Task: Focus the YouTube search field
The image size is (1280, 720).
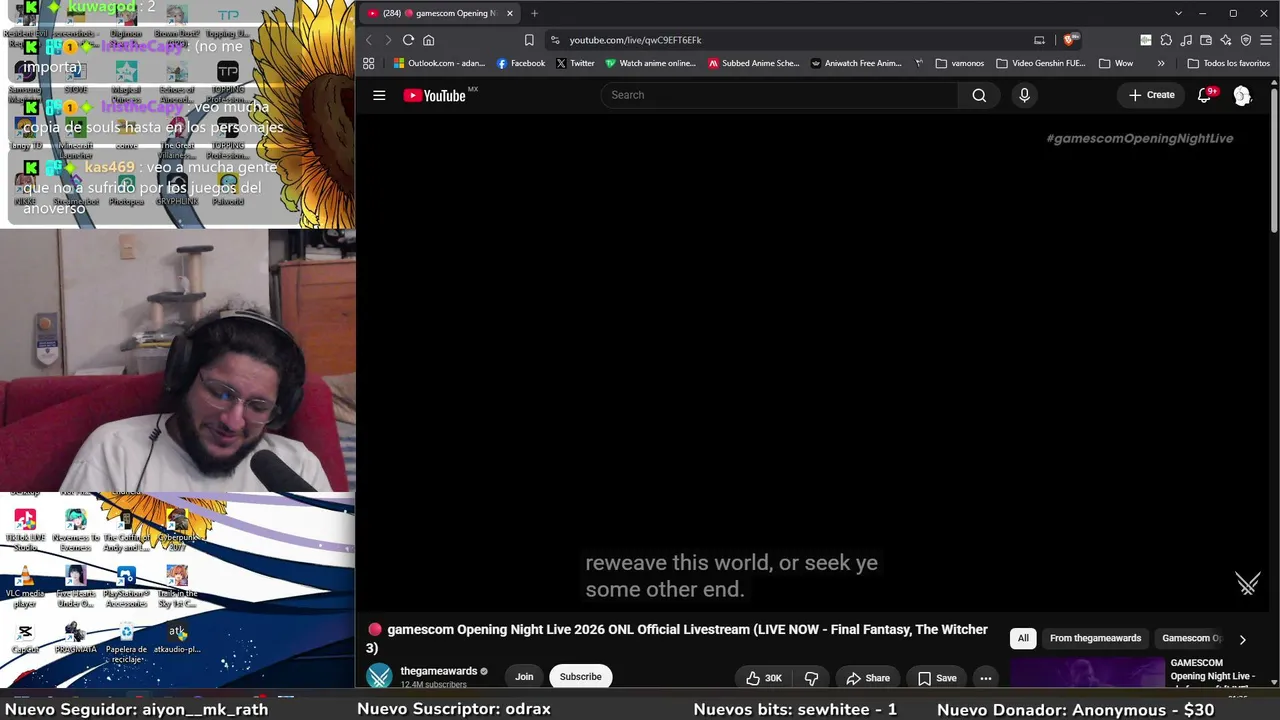Action: pos(780,95)
